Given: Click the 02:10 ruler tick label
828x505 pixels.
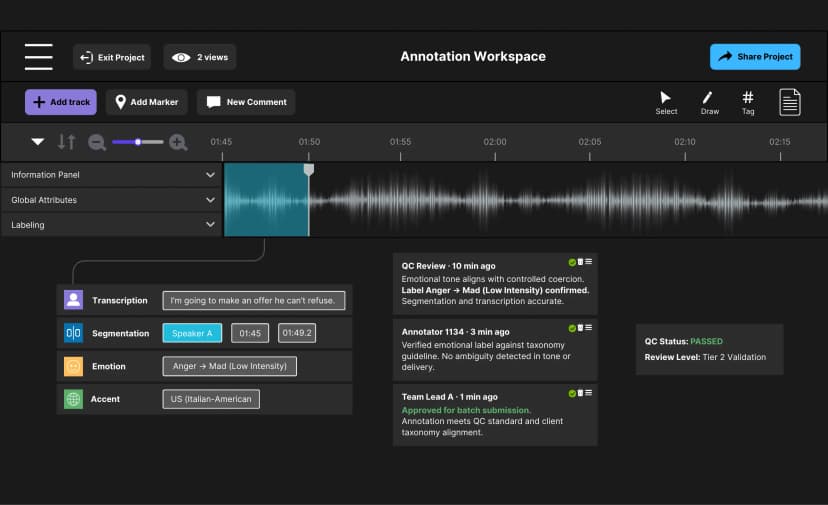Looking at the screenshot, I should (685, 142).
